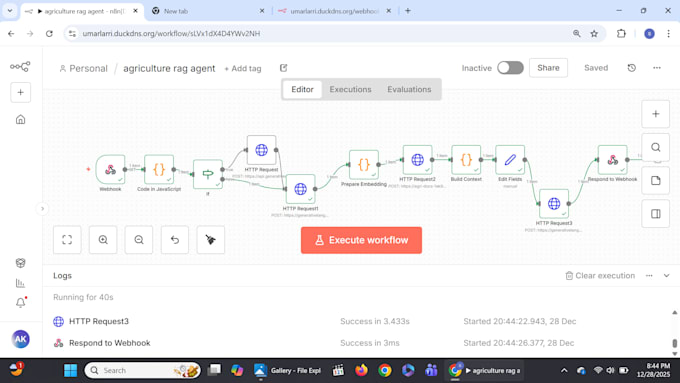Click the fit-to-view zoom button
The image size is (680, 383).
(x=67, y=240)
